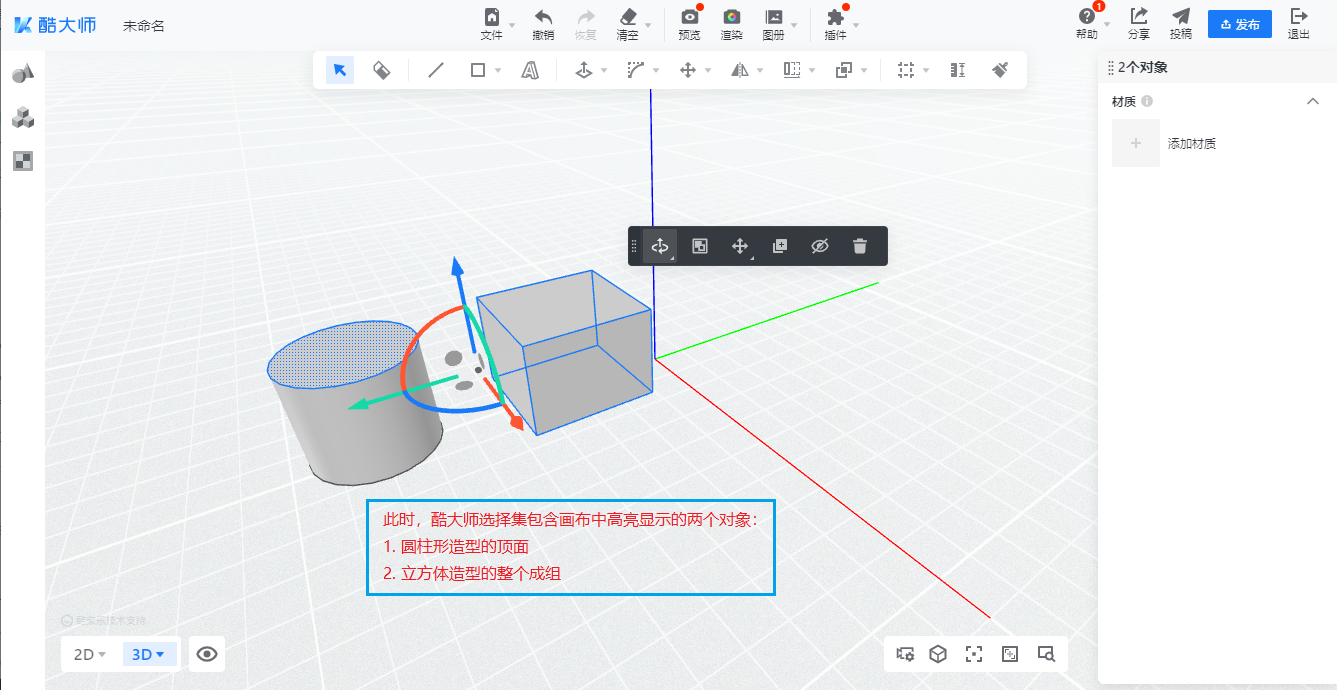
Task: Toggle hide-object eye in floating toolbar
Action: [x=820, y=246]
